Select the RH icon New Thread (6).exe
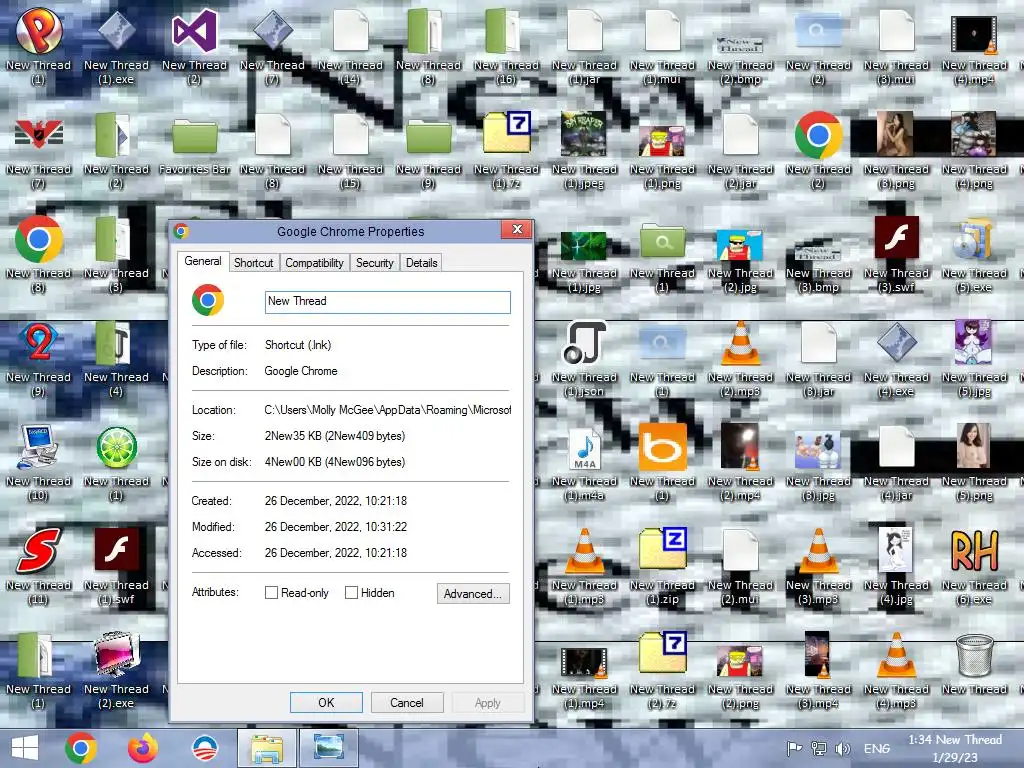 974,566
